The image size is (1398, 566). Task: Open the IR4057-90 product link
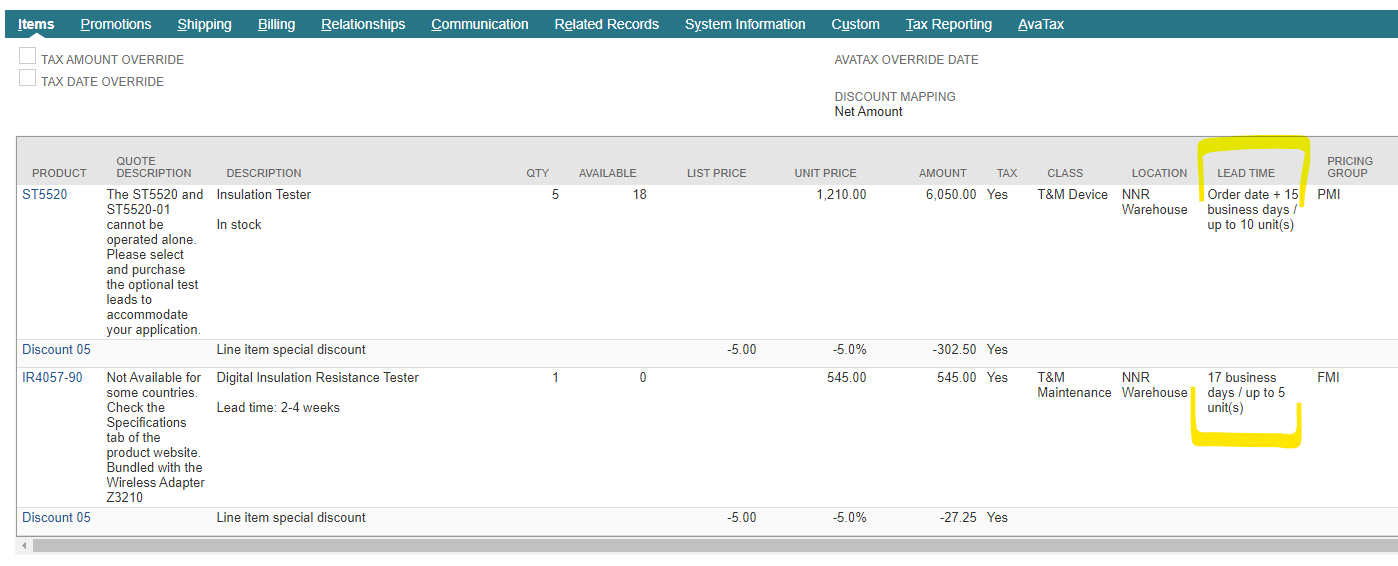pyautogui.click(x=52, y=378)
